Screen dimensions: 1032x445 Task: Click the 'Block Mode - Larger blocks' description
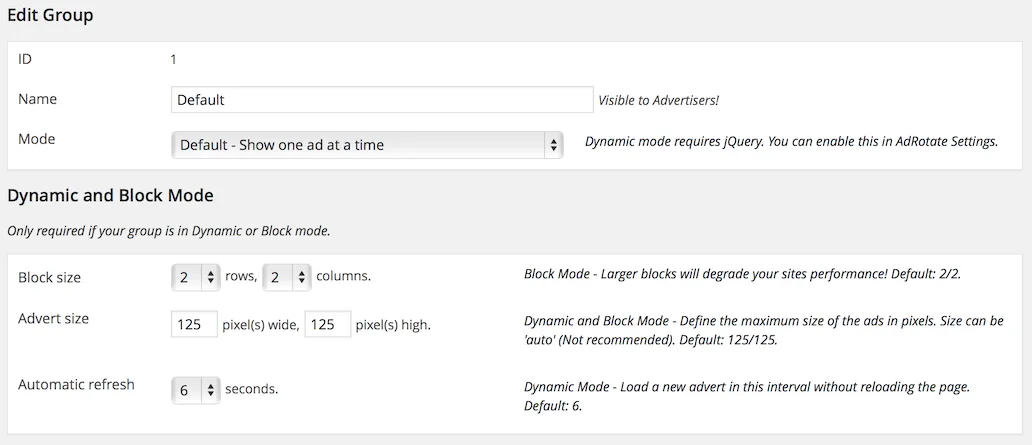point(742,274)
